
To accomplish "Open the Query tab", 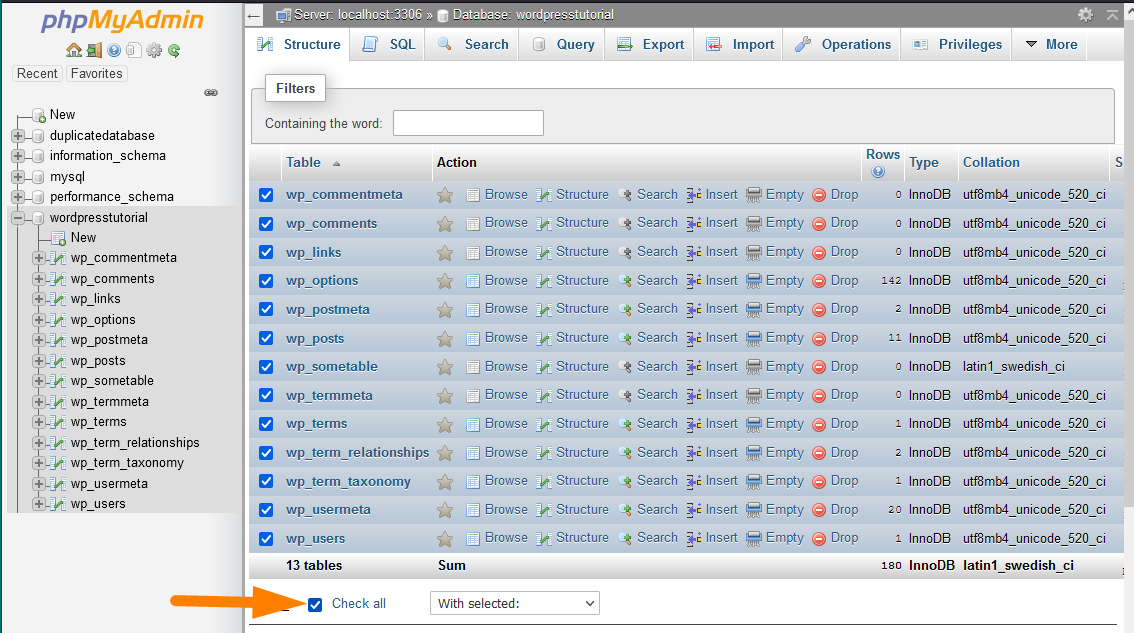I will click(563, 44).
